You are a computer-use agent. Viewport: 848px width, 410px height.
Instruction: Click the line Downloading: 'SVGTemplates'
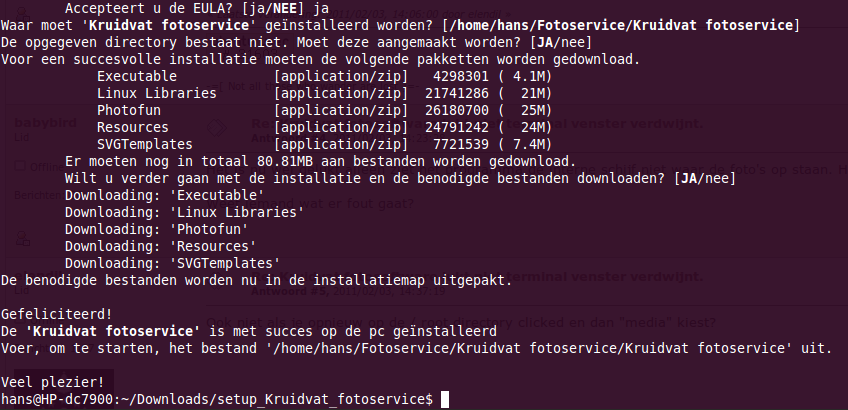173,263
